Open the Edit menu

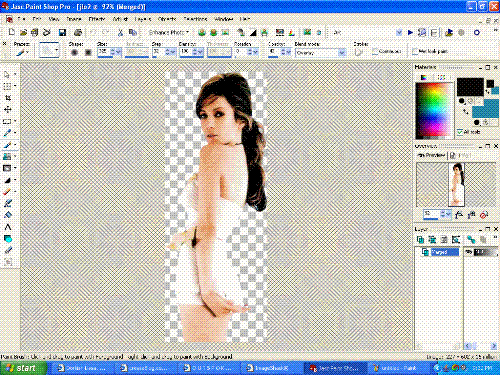click(x=37, y=19)
